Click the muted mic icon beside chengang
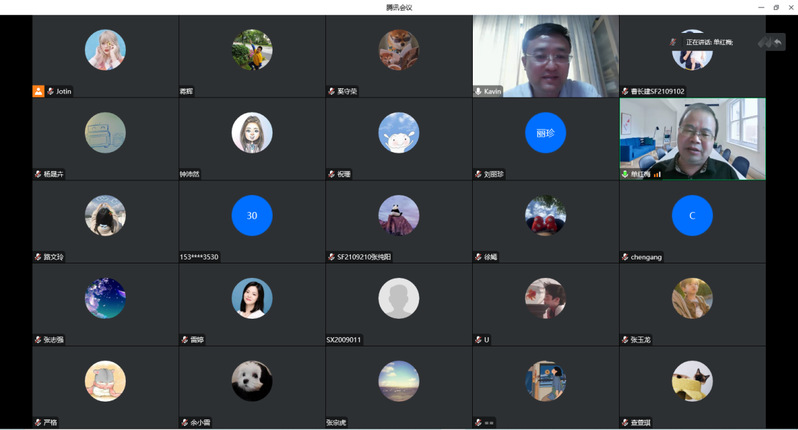The height and width of the screenshot is (430, 798). click(625, 257)
